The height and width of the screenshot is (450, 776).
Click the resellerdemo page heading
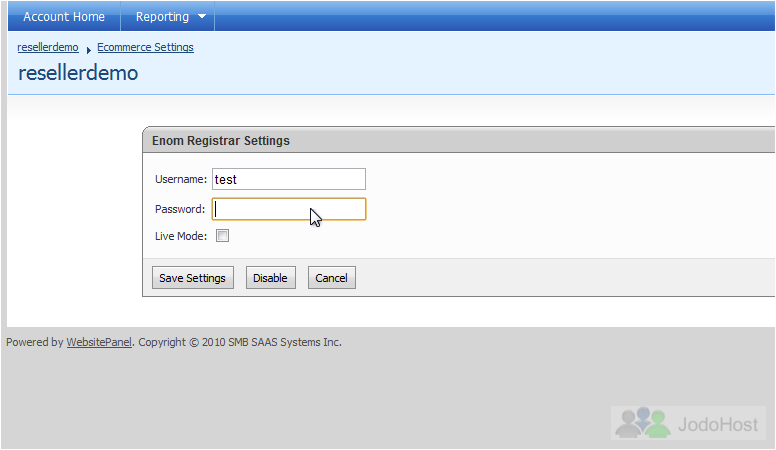pyautogui.click(x=78, y=73)
